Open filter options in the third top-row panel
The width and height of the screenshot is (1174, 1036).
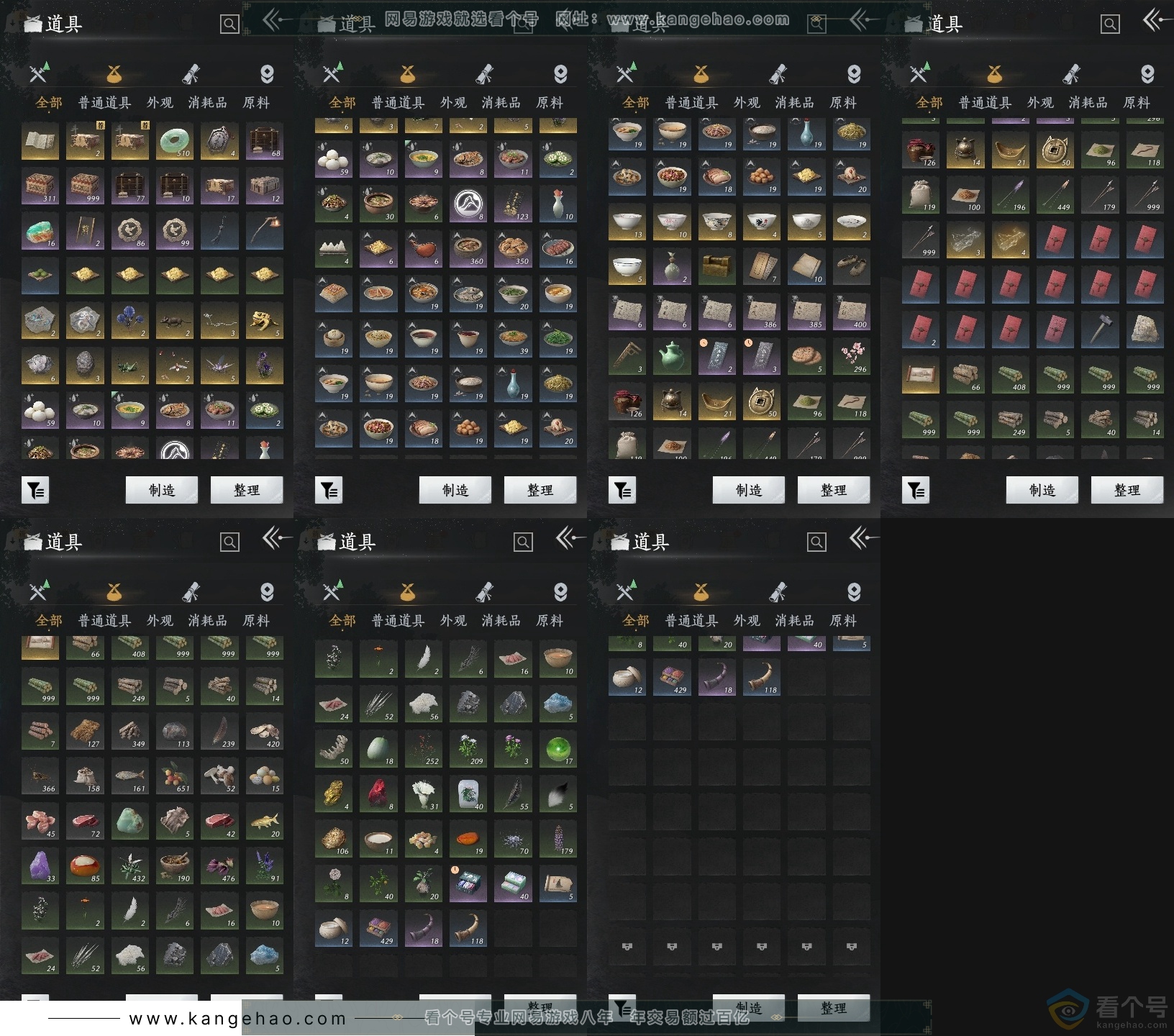point(622,491)
